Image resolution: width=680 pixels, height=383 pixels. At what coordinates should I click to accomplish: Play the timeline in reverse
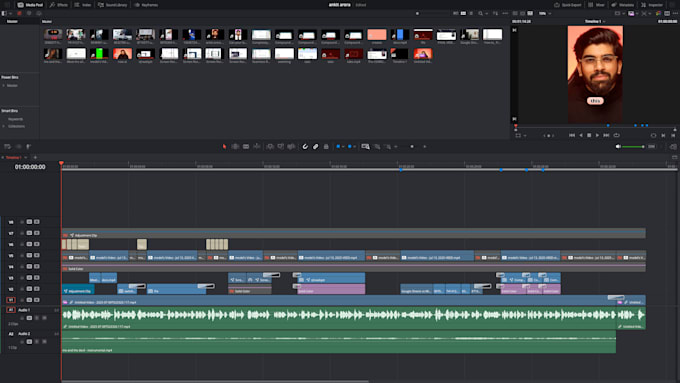click(581, 135)
